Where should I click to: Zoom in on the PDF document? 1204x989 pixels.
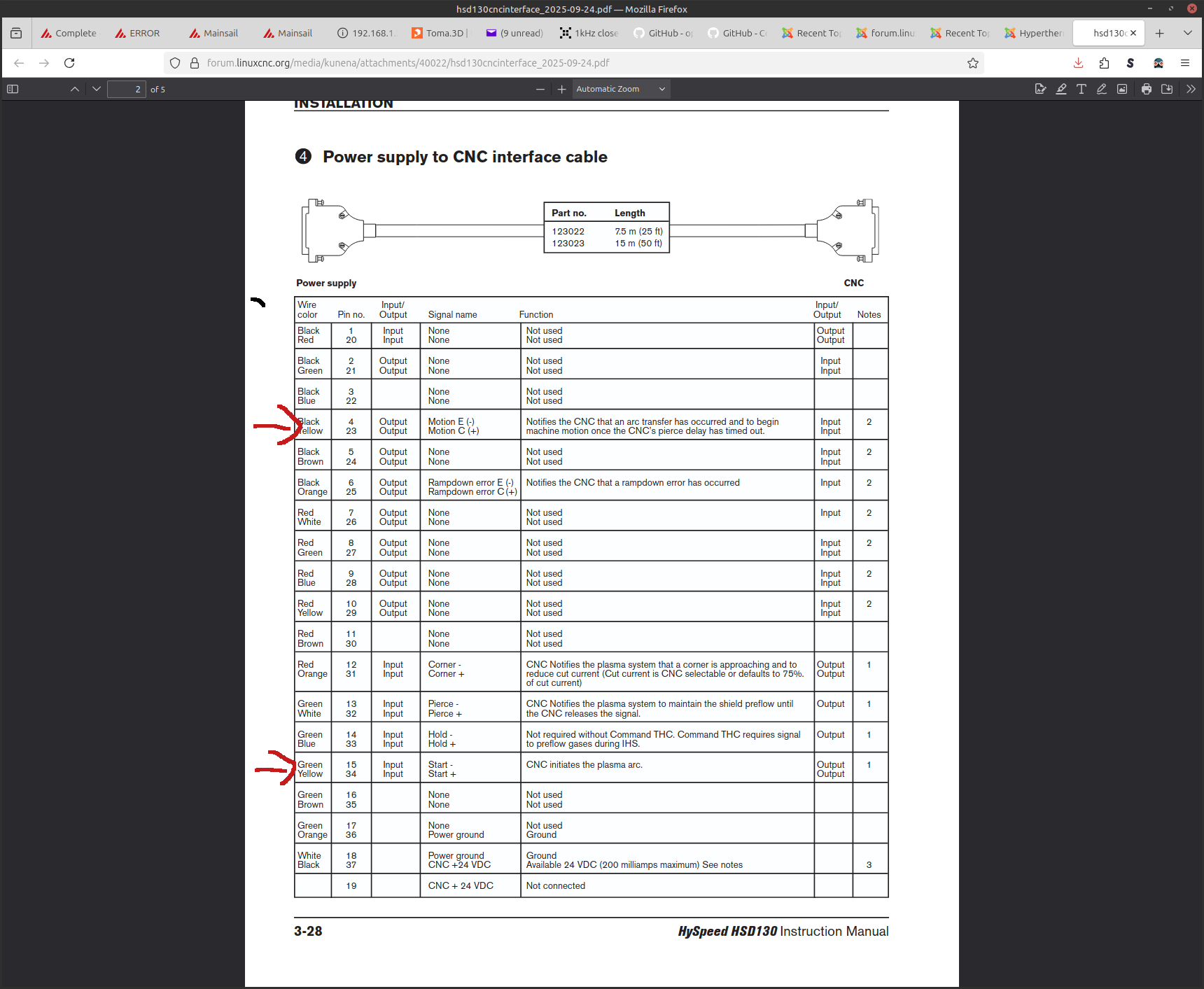click(561, 89)
